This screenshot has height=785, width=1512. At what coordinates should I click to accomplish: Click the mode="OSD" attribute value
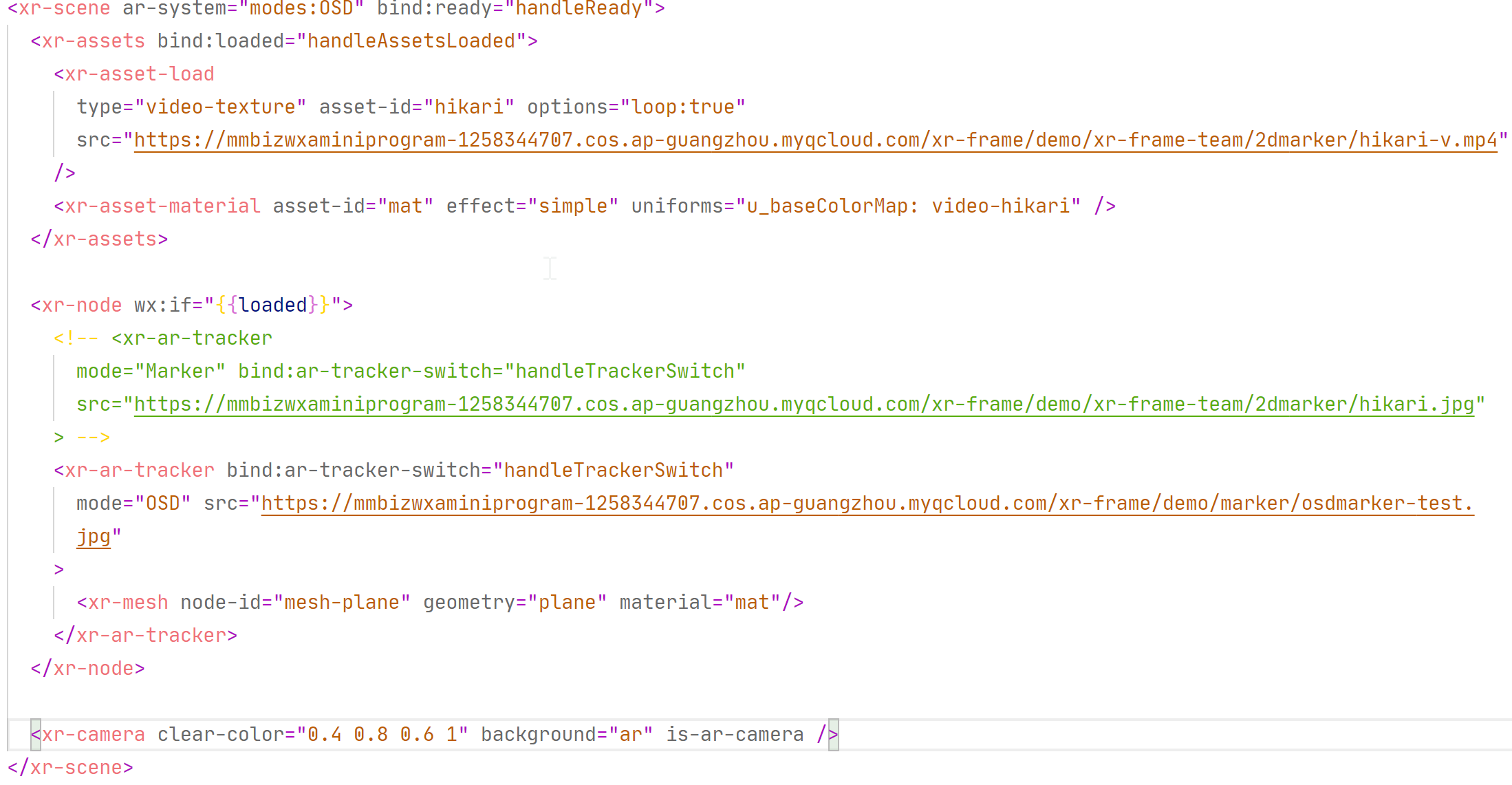162,504
